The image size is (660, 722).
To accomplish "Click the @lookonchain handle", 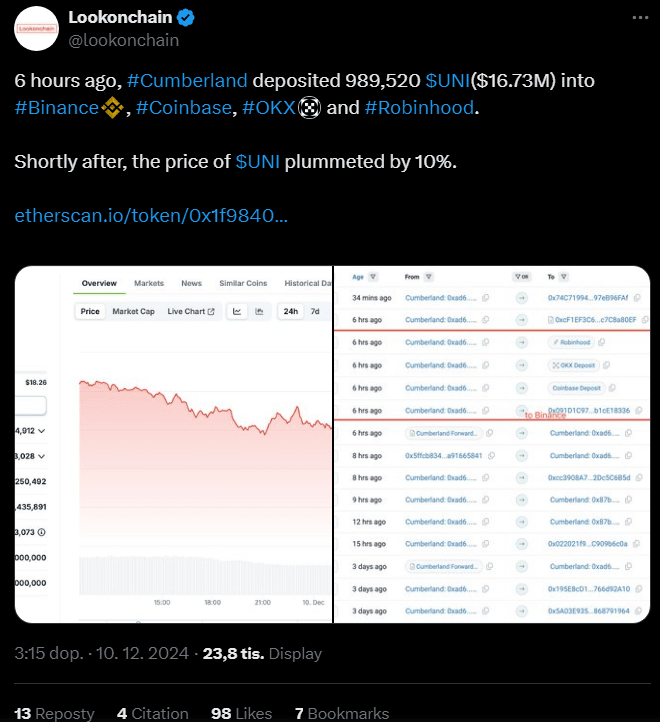I will 123,40.
